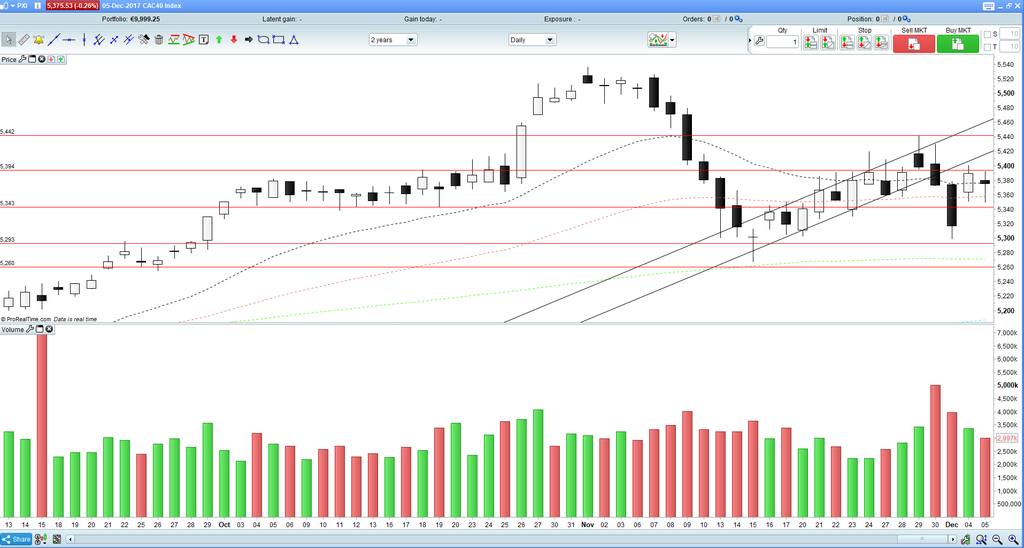Click the 5,375.53 (-0.26%) price label
The image size is (1024, 548).
(x=72, y=6)
